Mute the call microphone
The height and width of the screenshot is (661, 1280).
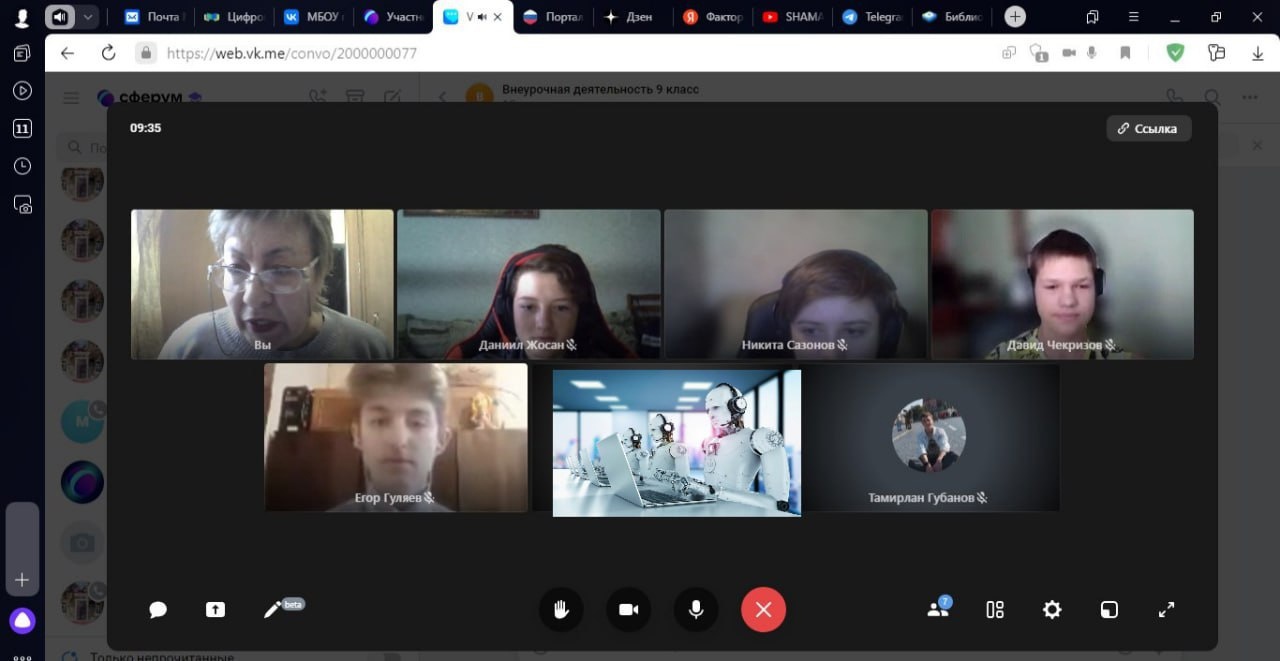695,610
